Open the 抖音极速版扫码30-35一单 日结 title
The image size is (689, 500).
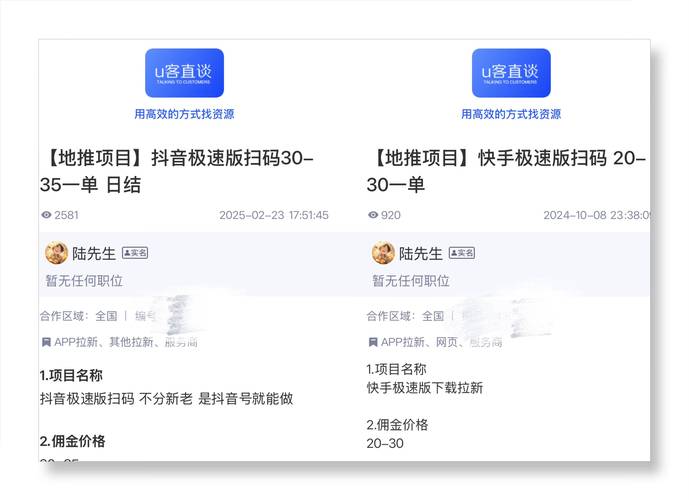180,171
